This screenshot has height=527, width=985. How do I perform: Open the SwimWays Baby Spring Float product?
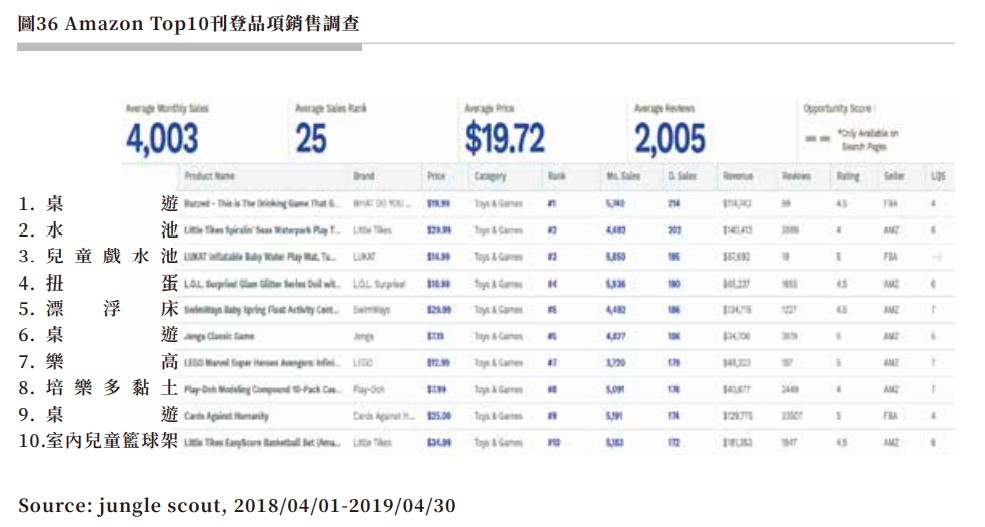coord(261,310)
